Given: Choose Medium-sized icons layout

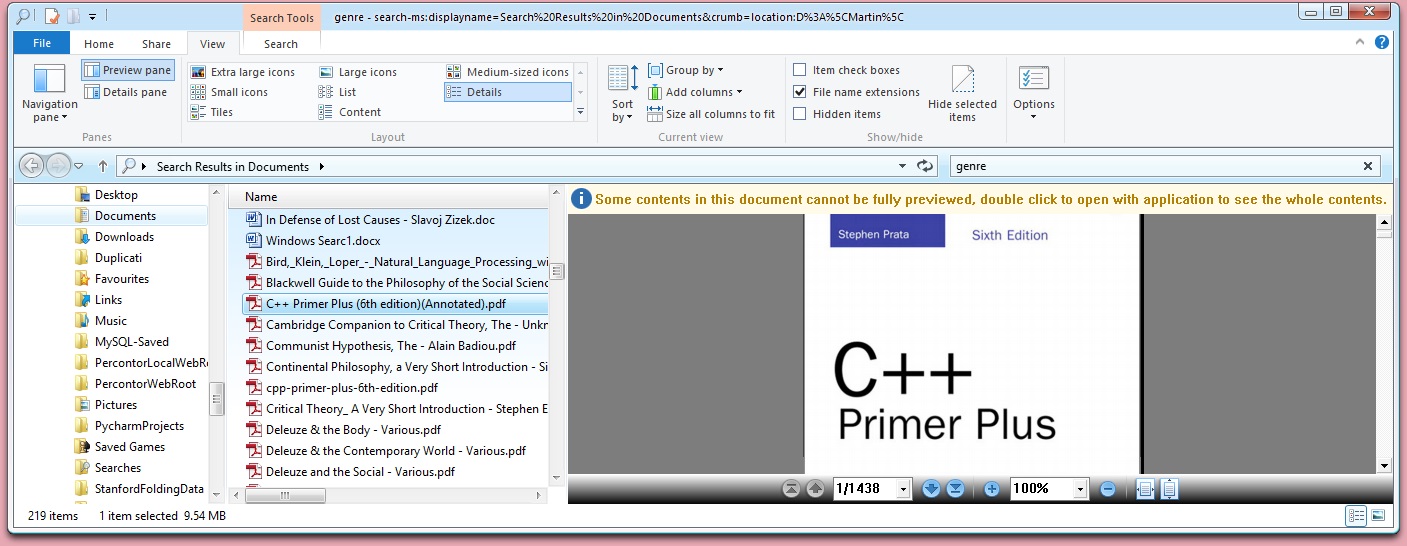Looking at the screenshot, I should [x=508, y=72].
